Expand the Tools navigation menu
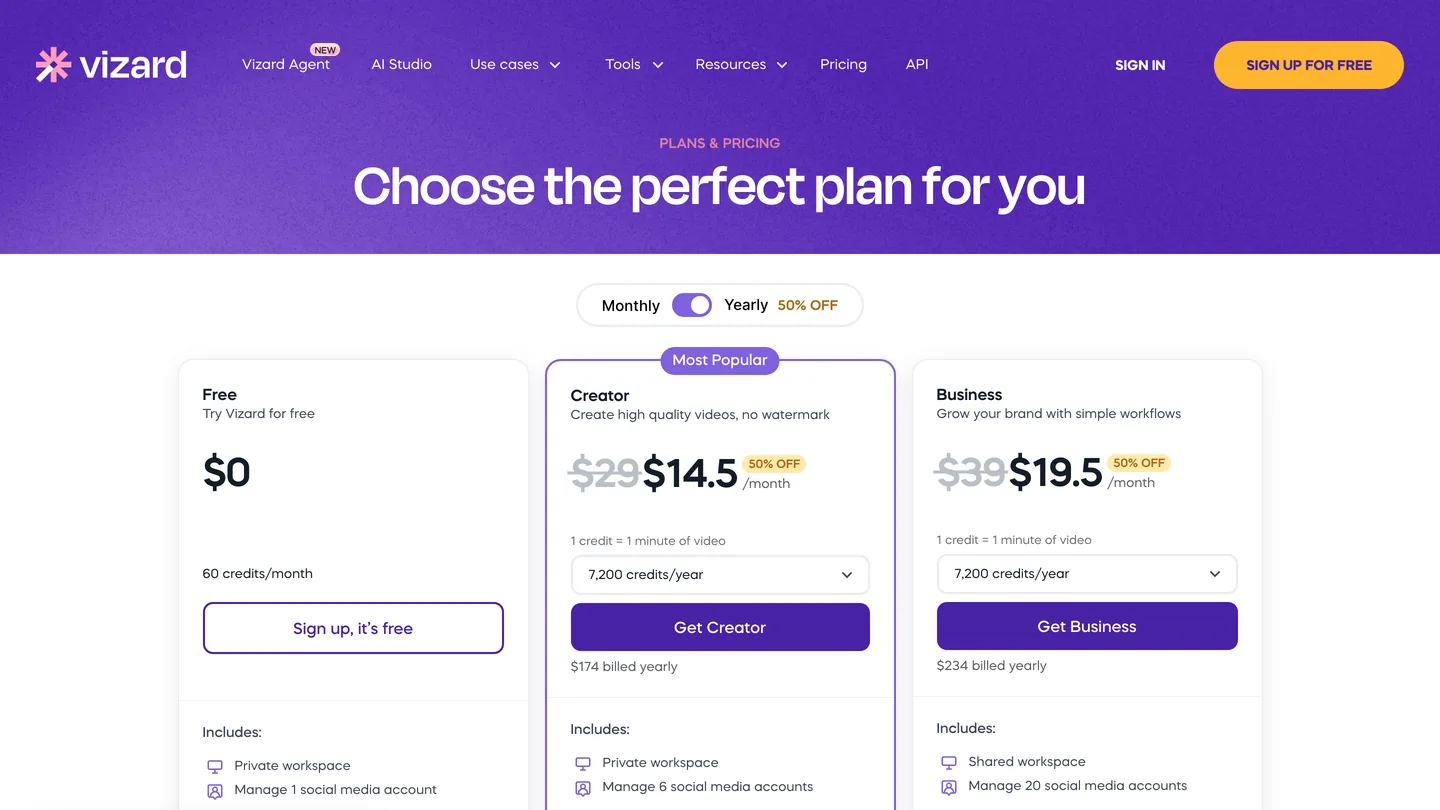The height and width of the screenshot is (810, 1440). 634,64
